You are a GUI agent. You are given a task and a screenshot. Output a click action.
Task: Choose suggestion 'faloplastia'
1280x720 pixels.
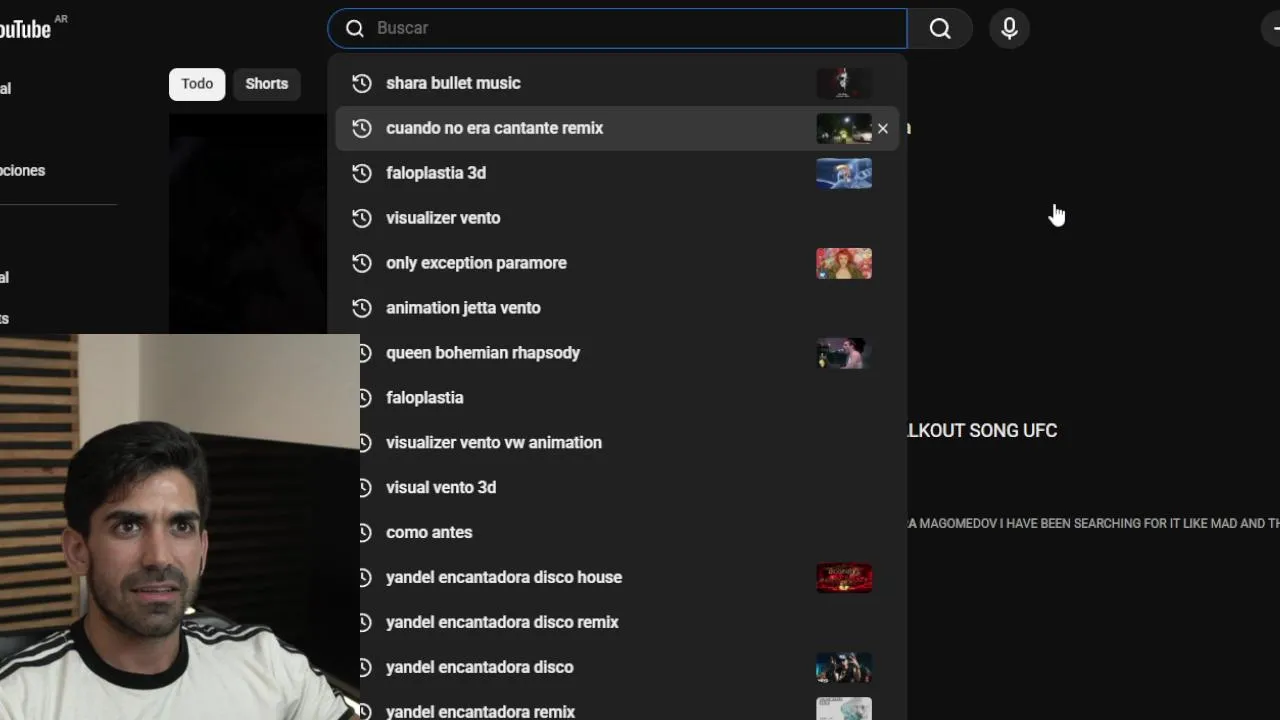click(630, 398)
